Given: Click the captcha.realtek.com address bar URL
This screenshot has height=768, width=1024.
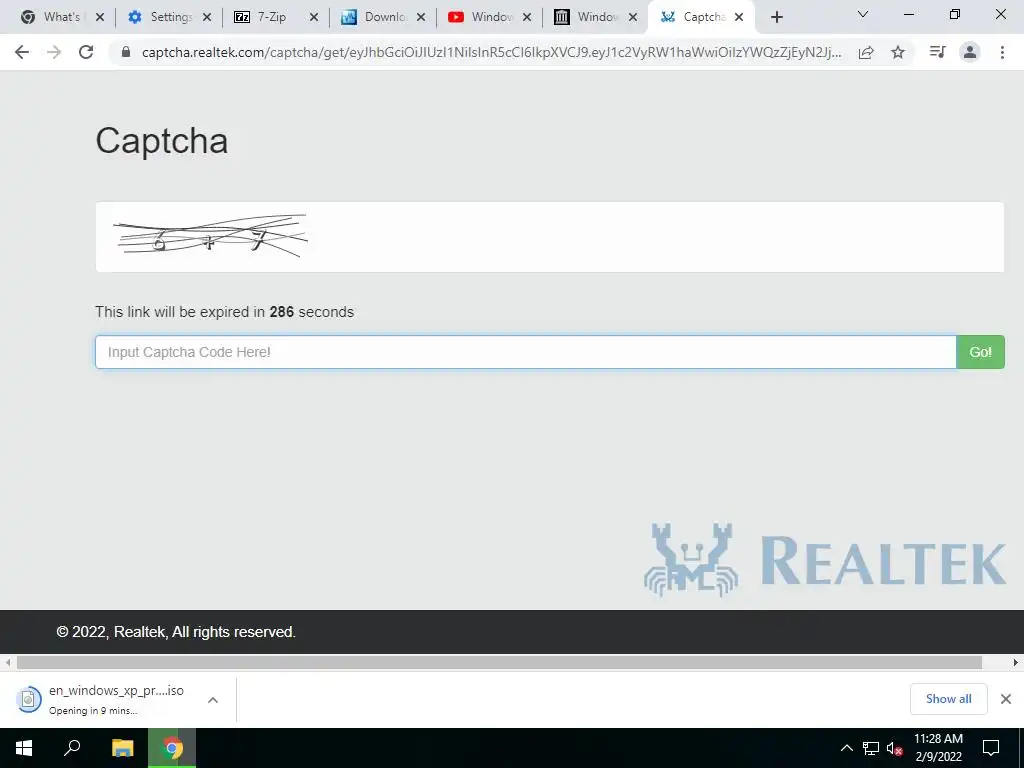Looking at the screenshot, I should [491, 52].
